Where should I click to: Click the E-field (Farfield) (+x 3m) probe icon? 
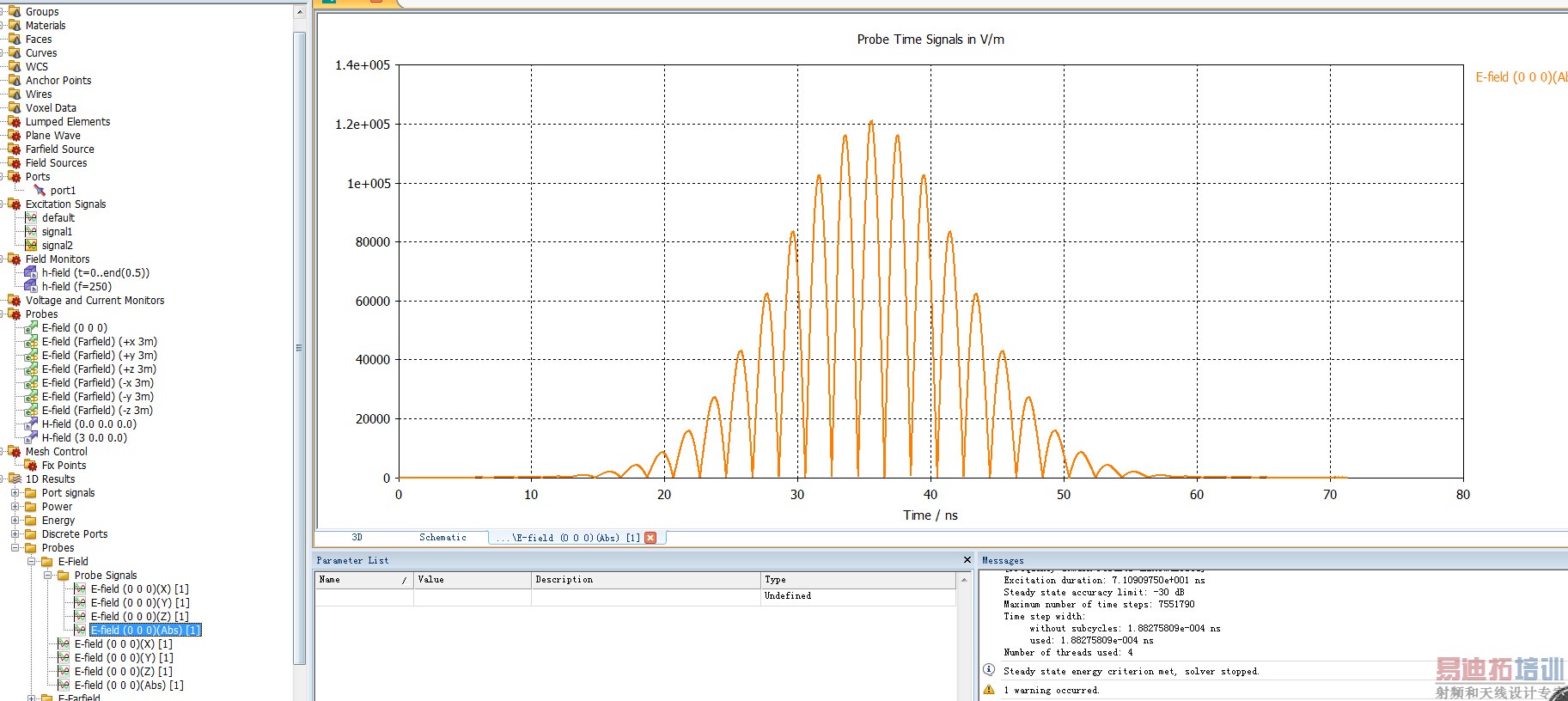pyautogui.click(x=31, y=341)
